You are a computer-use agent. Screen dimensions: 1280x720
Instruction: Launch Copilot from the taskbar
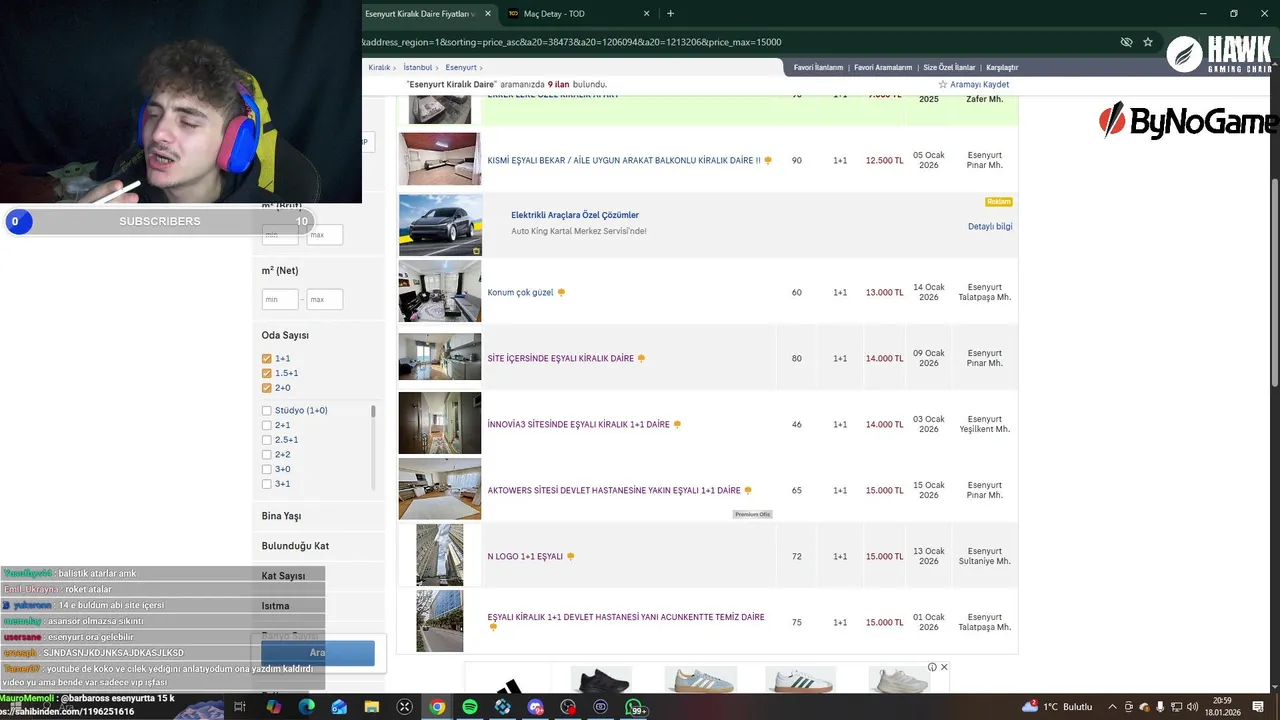273,707
